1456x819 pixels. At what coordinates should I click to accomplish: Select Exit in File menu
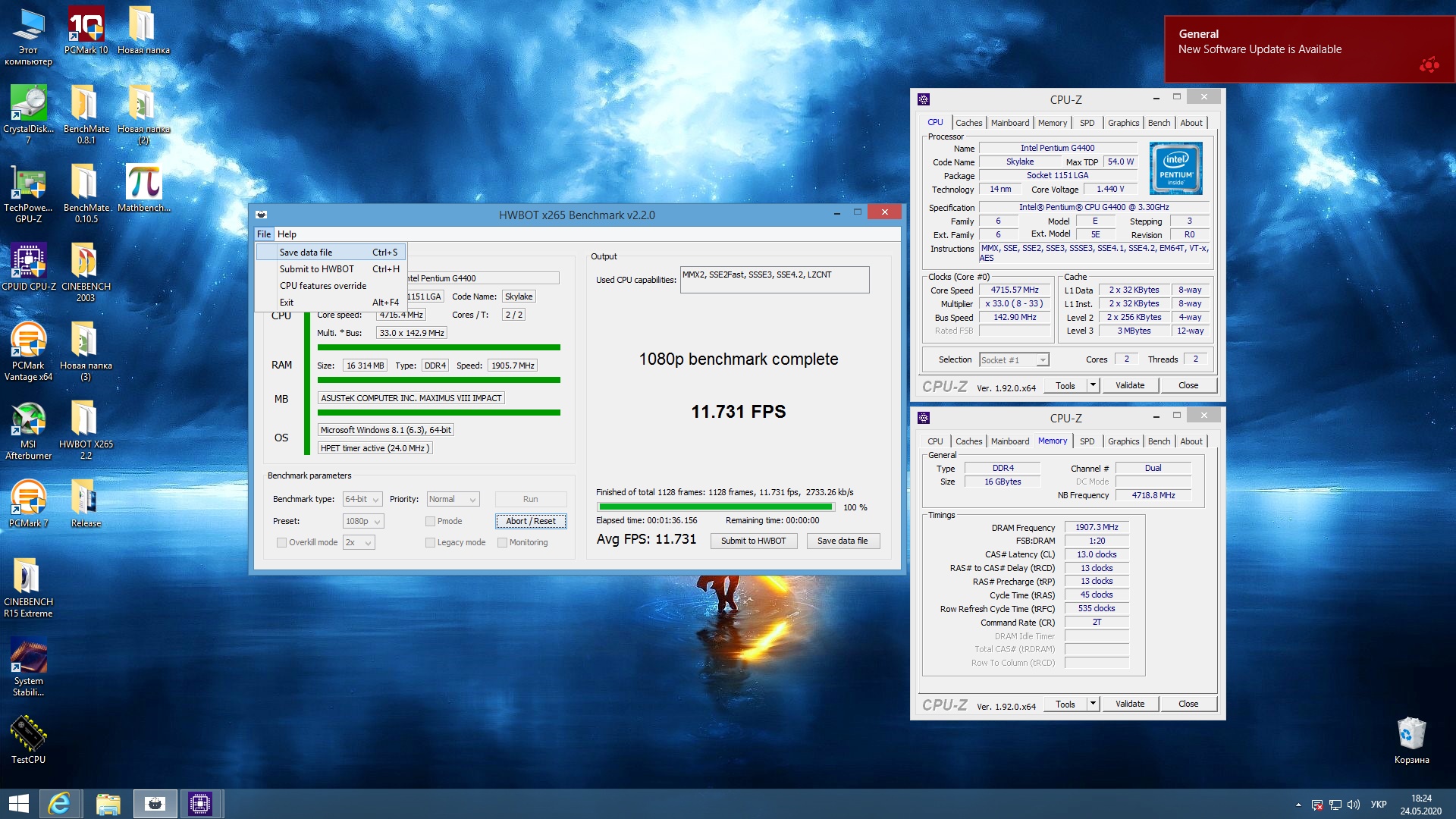point(331,303)
